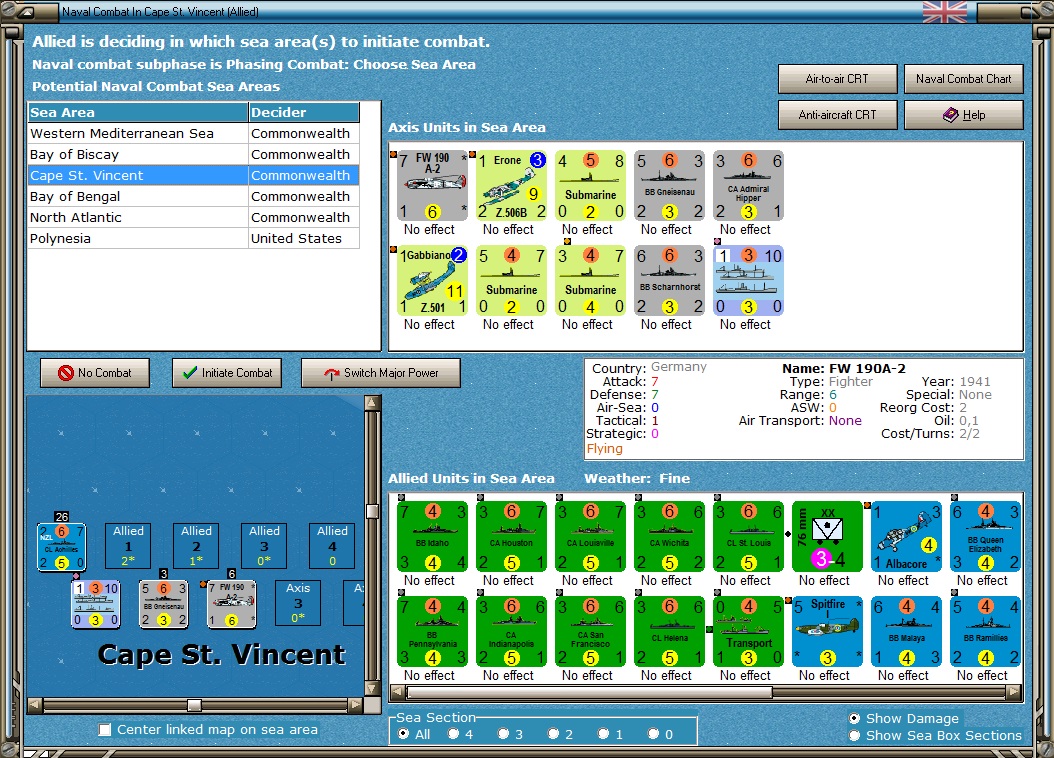Image resolution: width=1054 pixels, height=758 pixels.
Task: Select the Albacore aircraft counter
Action: [x=906, y=536]
